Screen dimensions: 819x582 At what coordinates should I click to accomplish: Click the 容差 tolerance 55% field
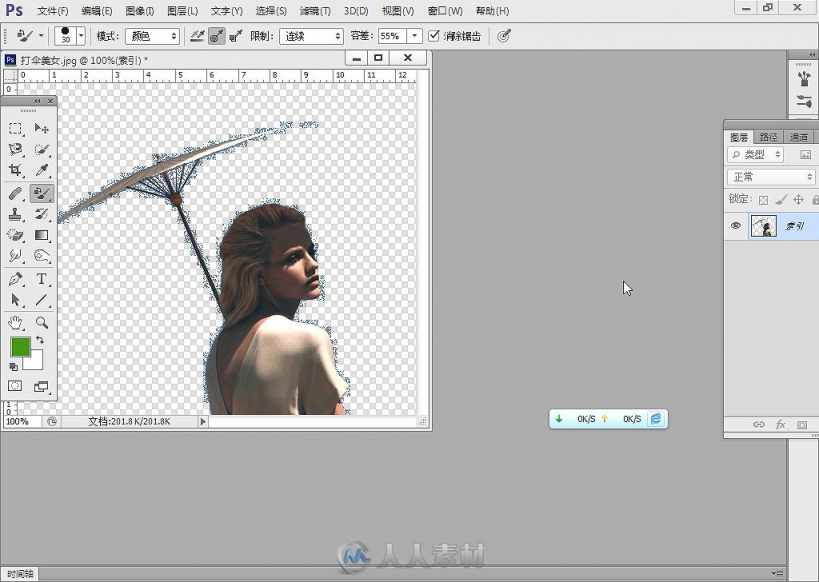392,36
